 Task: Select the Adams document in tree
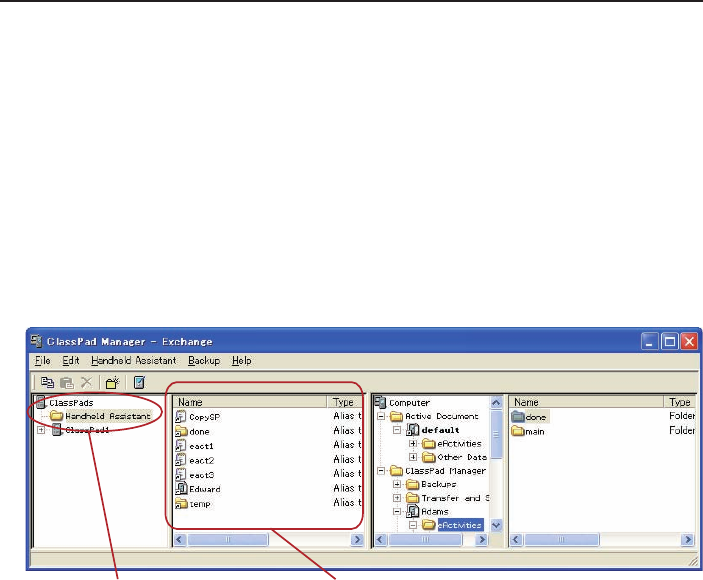tap(434, 511)
